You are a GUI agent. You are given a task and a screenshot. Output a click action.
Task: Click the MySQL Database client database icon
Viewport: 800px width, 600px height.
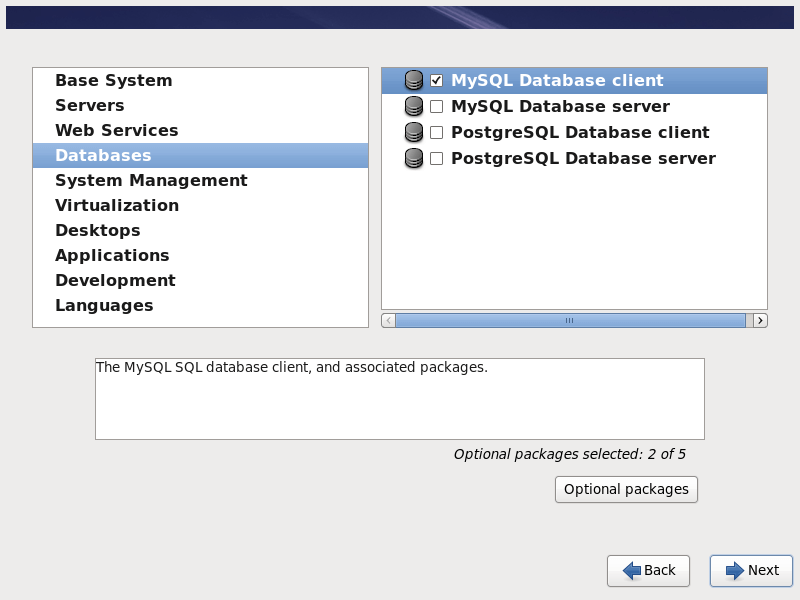click(x=414, y=81)
